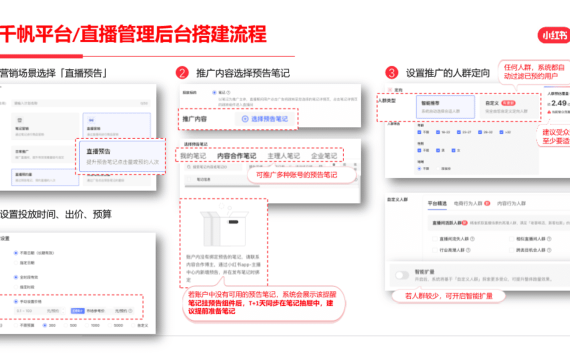The width and height of the screenshot is (570, 360).
Task: Click the audience coverage value 2.49
Action: coord(558,103)
